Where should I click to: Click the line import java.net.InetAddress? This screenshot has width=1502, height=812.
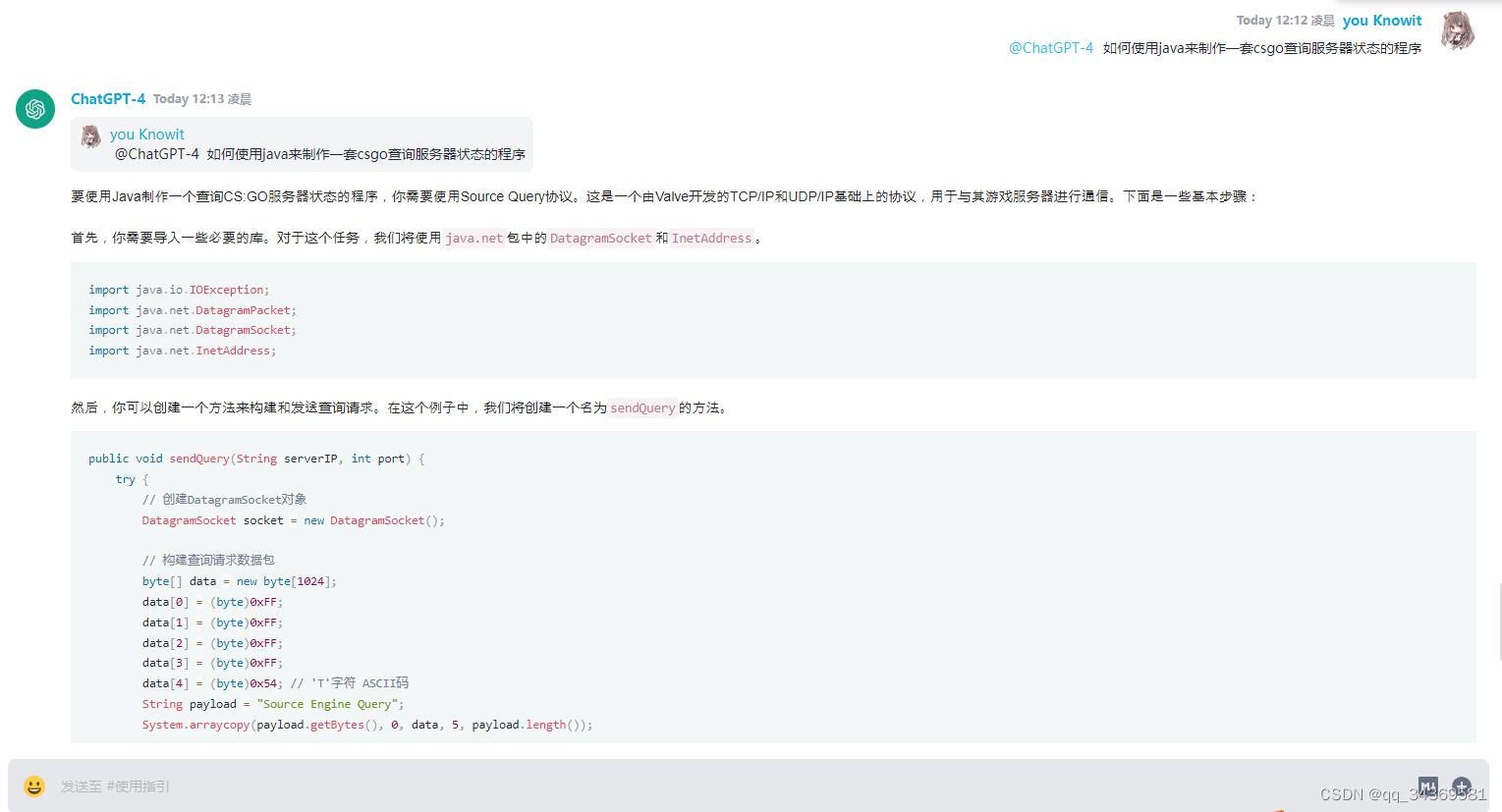(x=183, y=351)
